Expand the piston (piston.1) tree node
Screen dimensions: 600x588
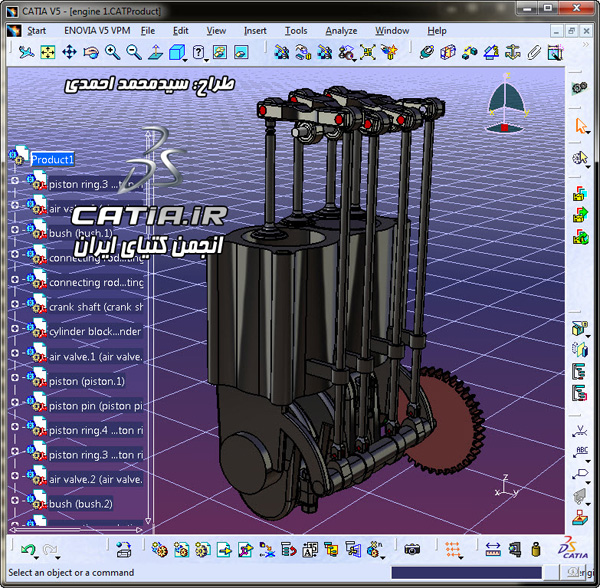(x=15, y=377)
